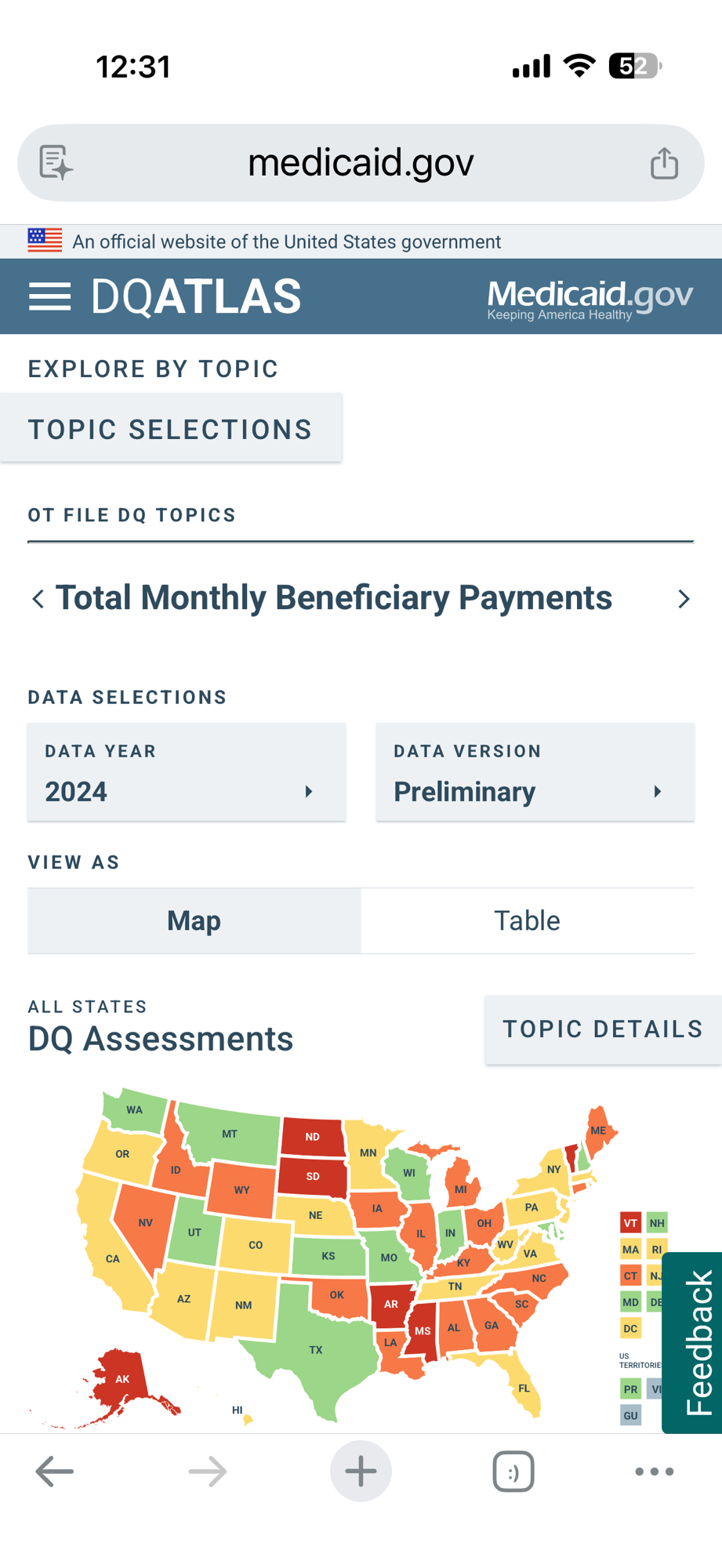Open the DQ Atlas hamburger menu

[x=49, y=296]
